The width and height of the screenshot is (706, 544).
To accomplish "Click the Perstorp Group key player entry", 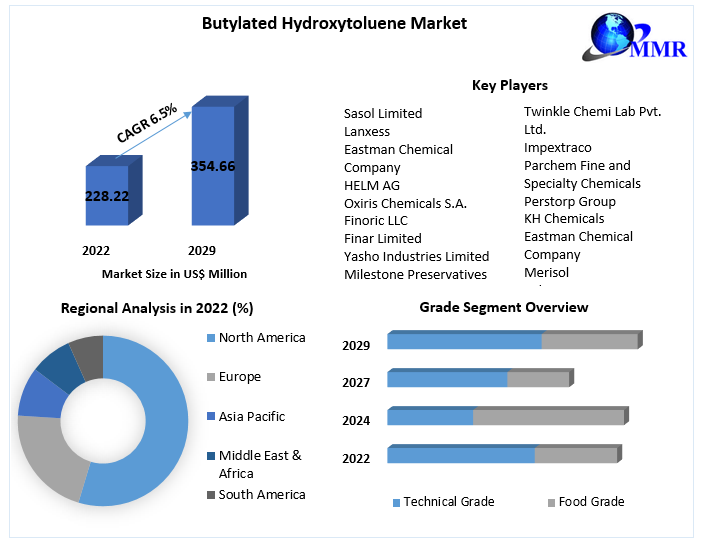I will coord(570,201).
